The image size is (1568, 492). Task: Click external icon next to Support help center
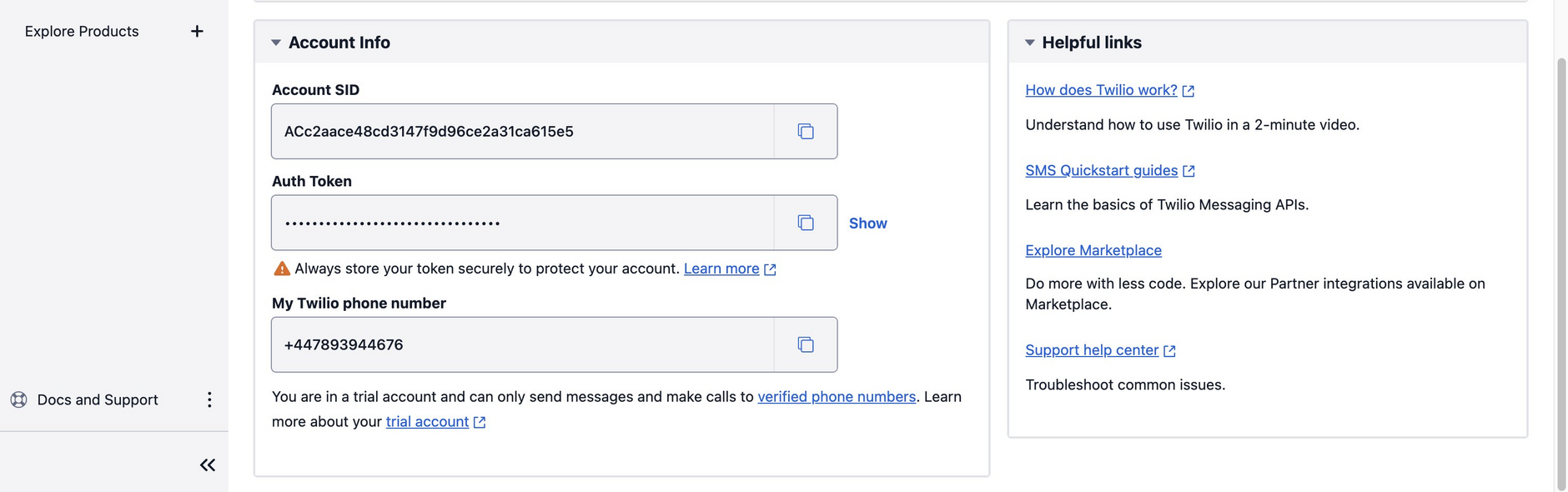(x=1169, y=351)
